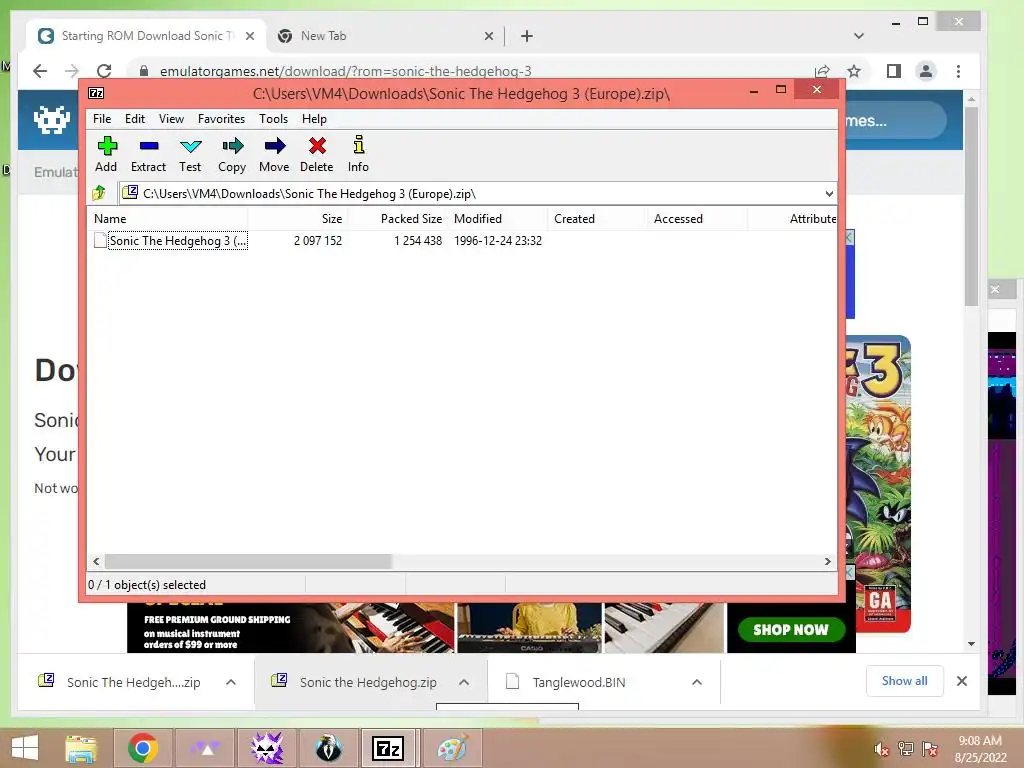Viewport: 1024px width, 768px height.
Task: Extract the archive with the Extract tool
Action: (x=148, y=154)
